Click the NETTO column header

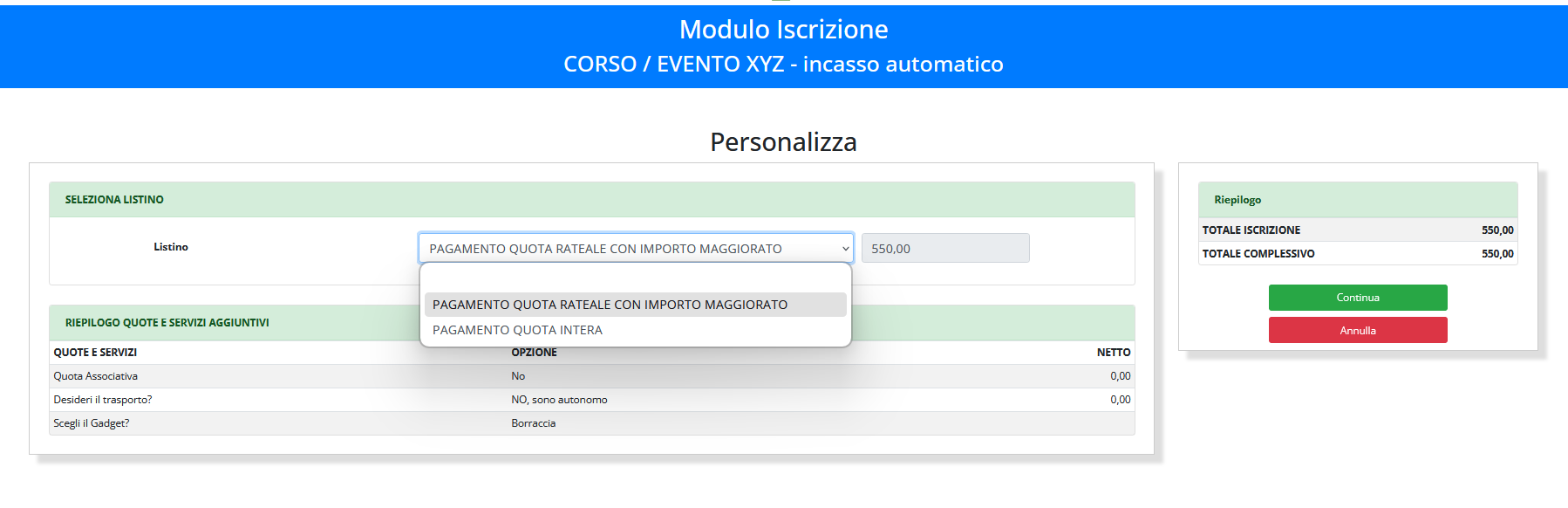(x=1113, y=353)
